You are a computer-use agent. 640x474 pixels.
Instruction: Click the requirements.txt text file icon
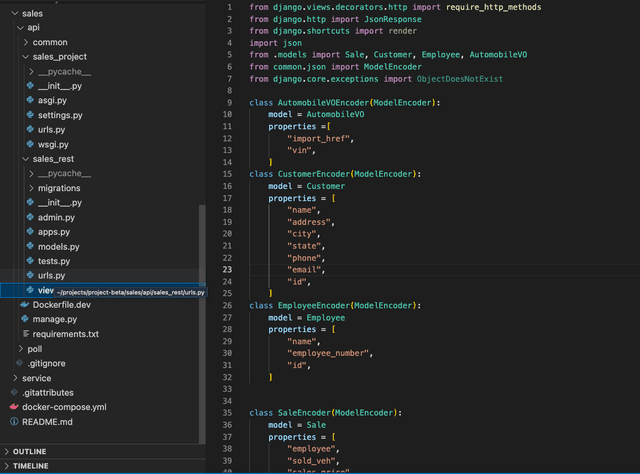tap(24, 333)
